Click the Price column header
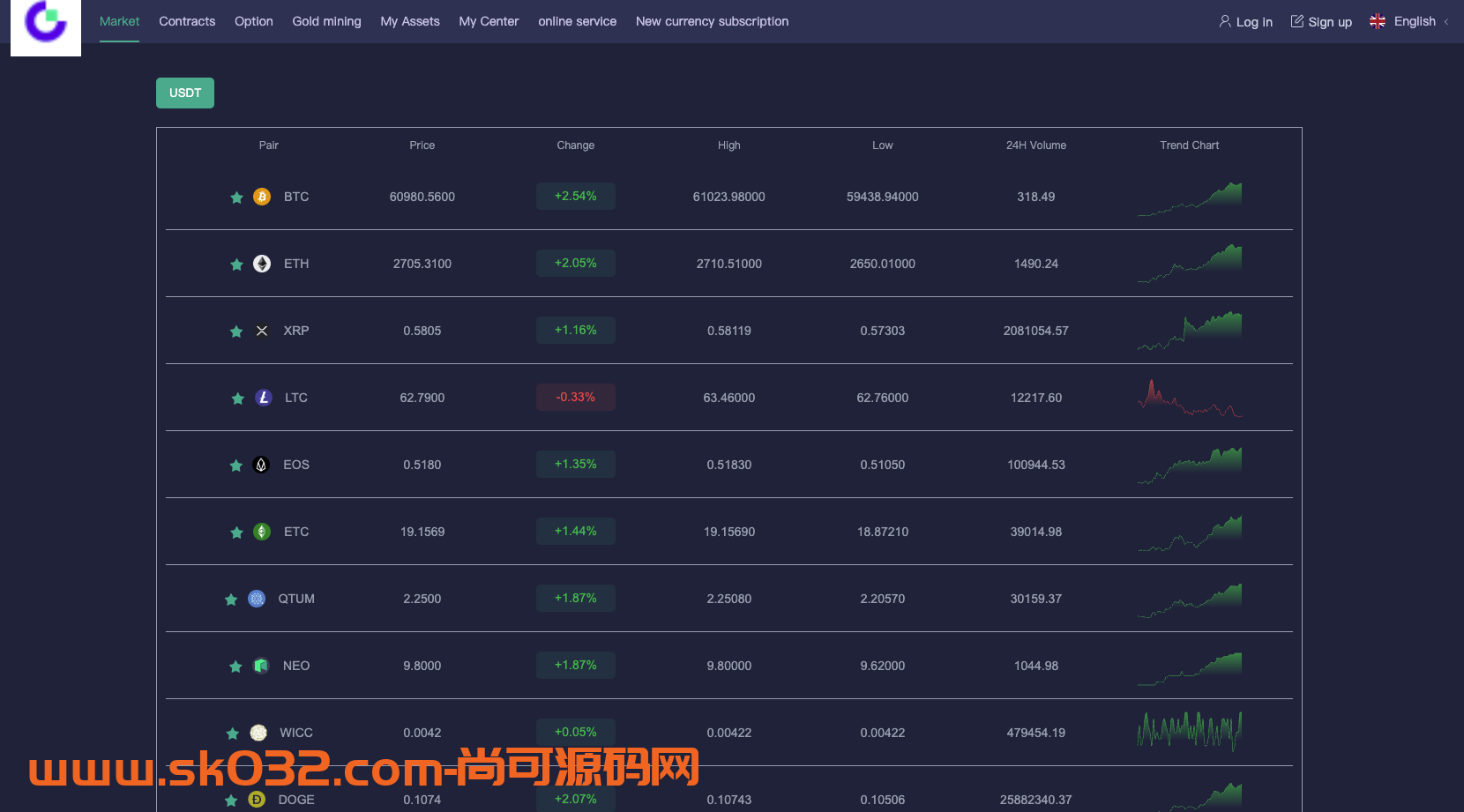The width and height of the screenshot is (1464, 812). point(422,145)
